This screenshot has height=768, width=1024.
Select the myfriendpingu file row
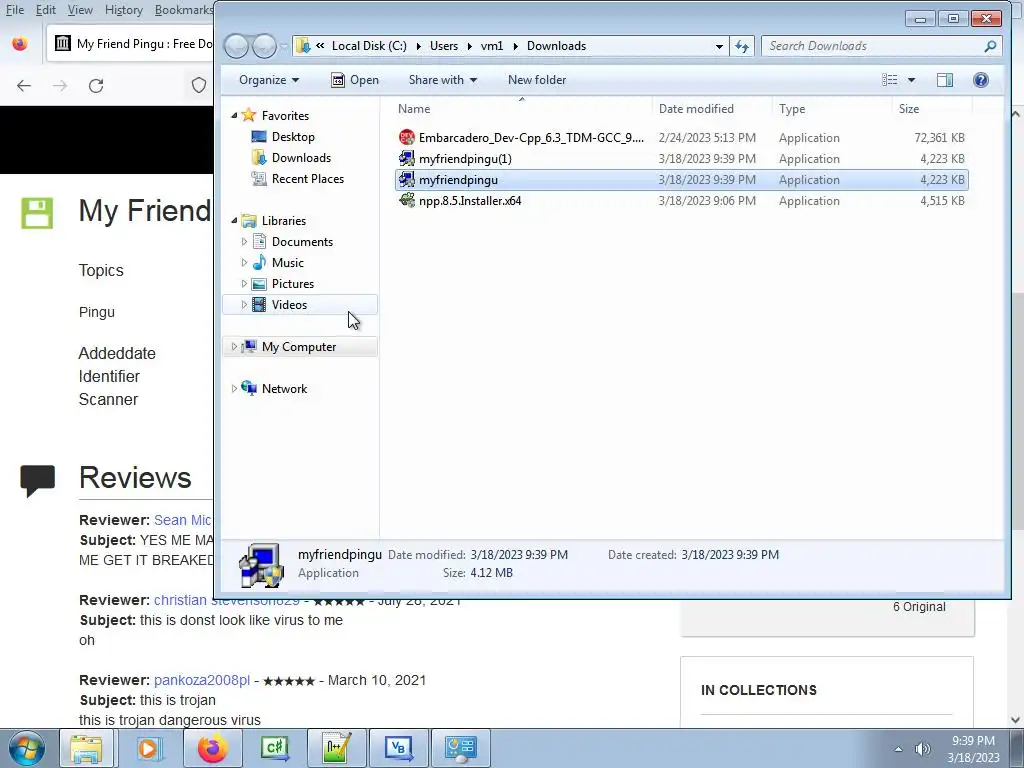point(681,180)
